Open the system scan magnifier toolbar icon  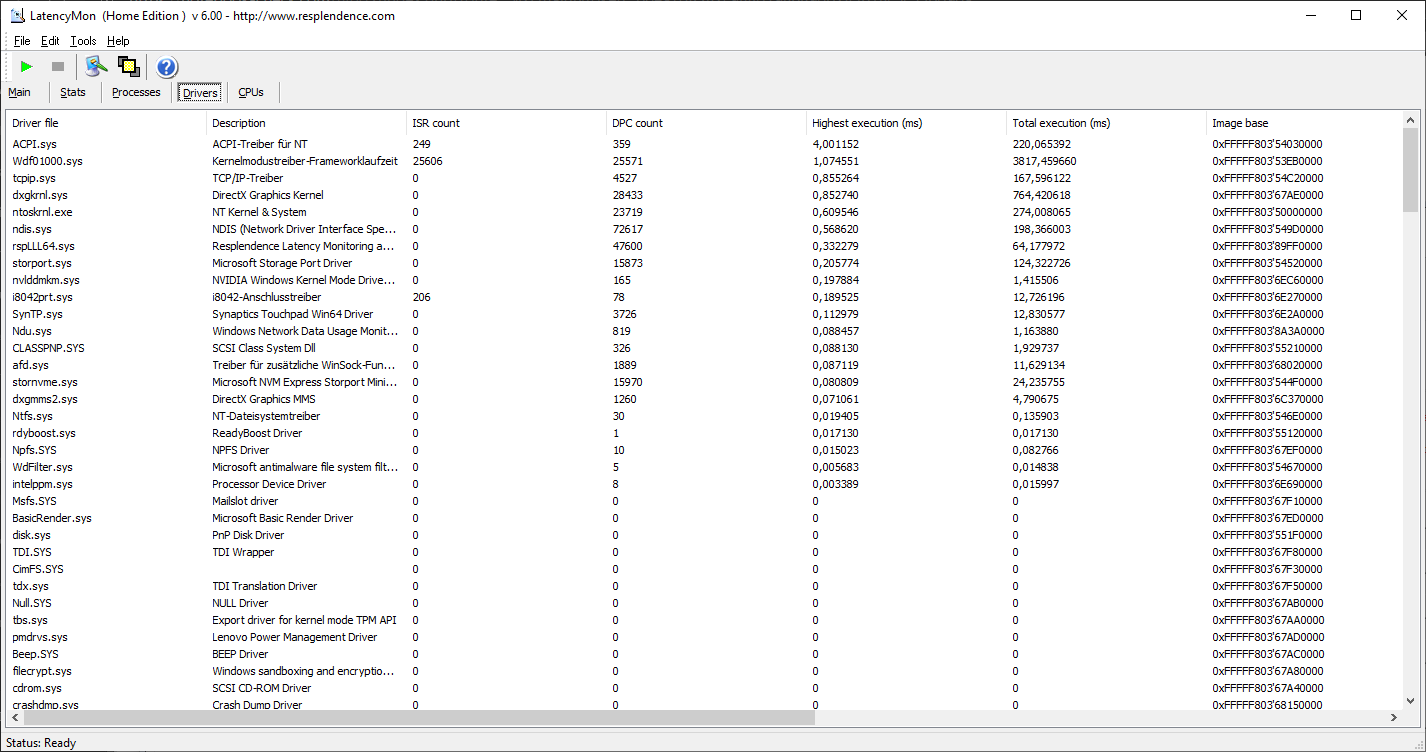point(96,67)
